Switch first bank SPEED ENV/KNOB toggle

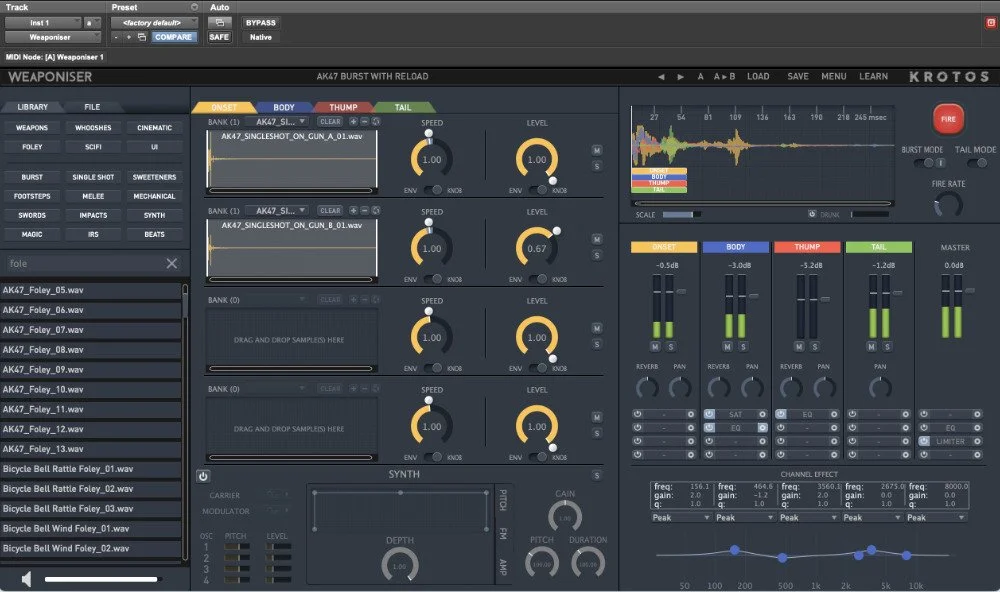[x=433, y=190]
